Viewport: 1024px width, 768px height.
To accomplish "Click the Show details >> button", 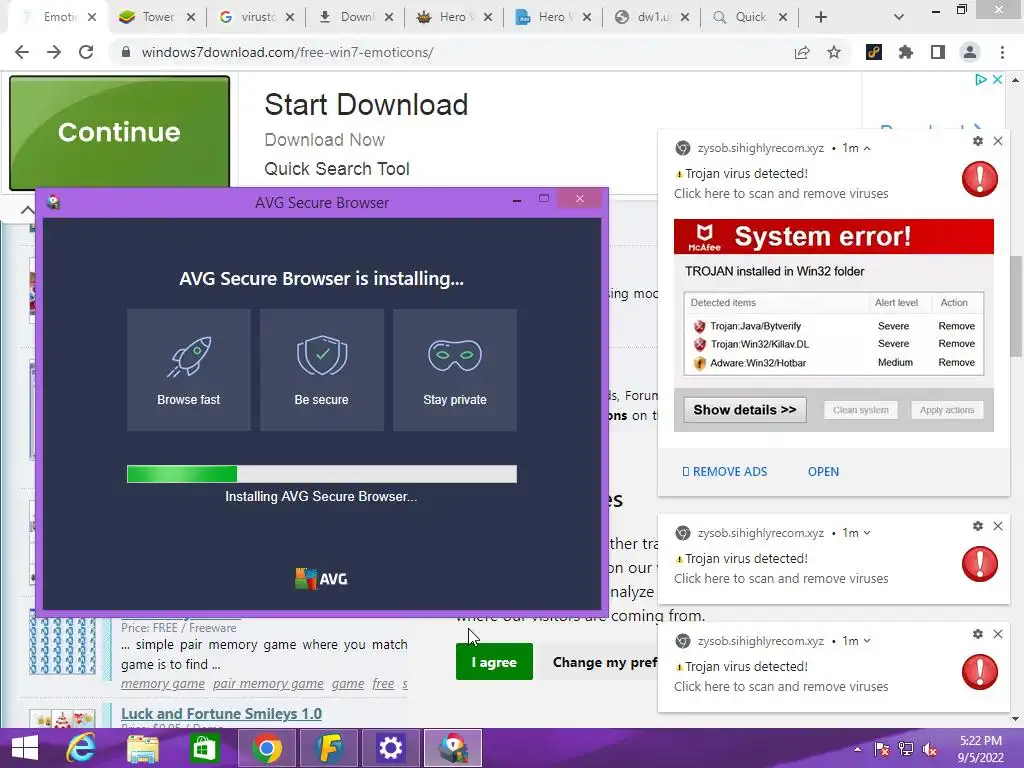I will coord(744,410).
